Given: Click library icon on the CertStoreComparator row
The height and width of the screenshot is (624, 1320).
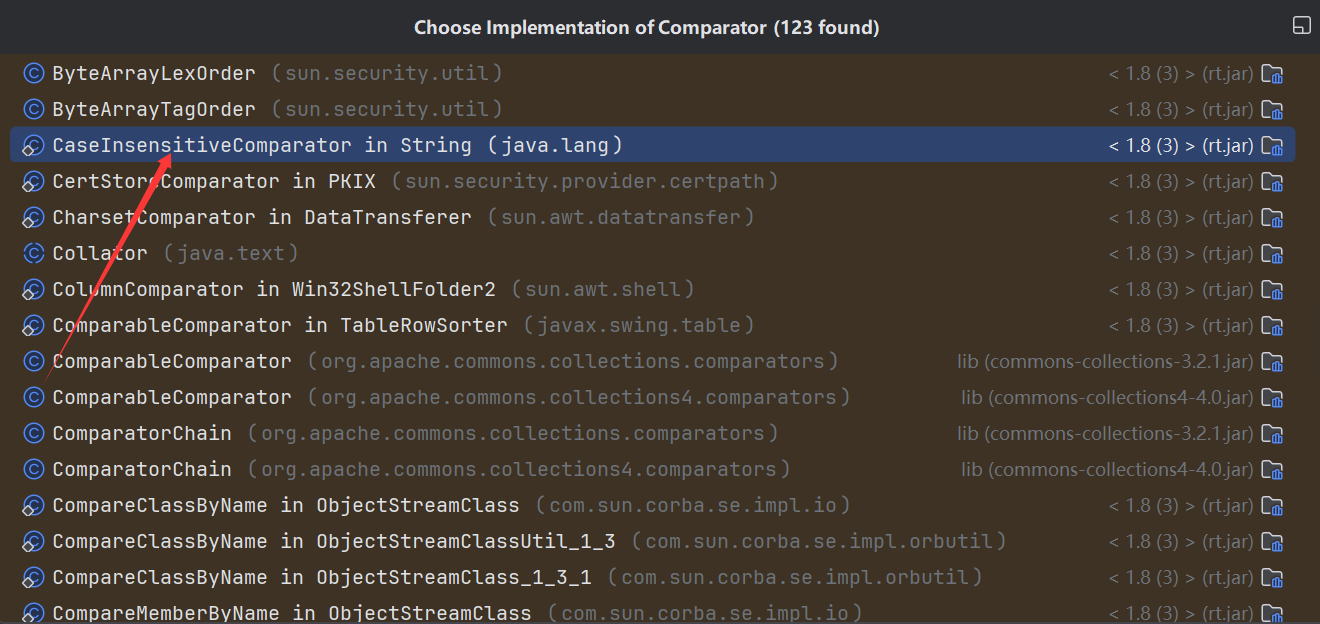Looking at the screenshot, I should [x=1272, y=182].
